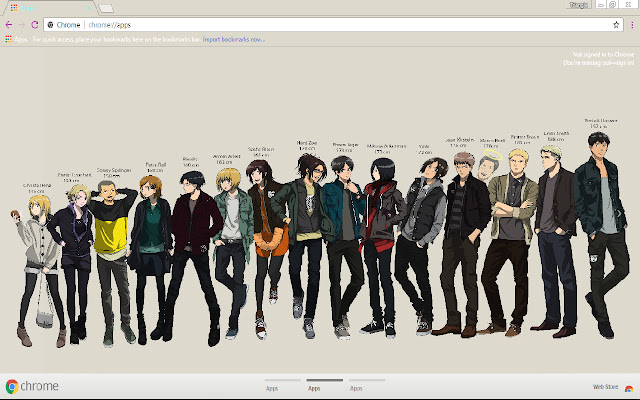640x400 pixels.
Task: Open the profile name button in title bar
Action: point(578,5)
